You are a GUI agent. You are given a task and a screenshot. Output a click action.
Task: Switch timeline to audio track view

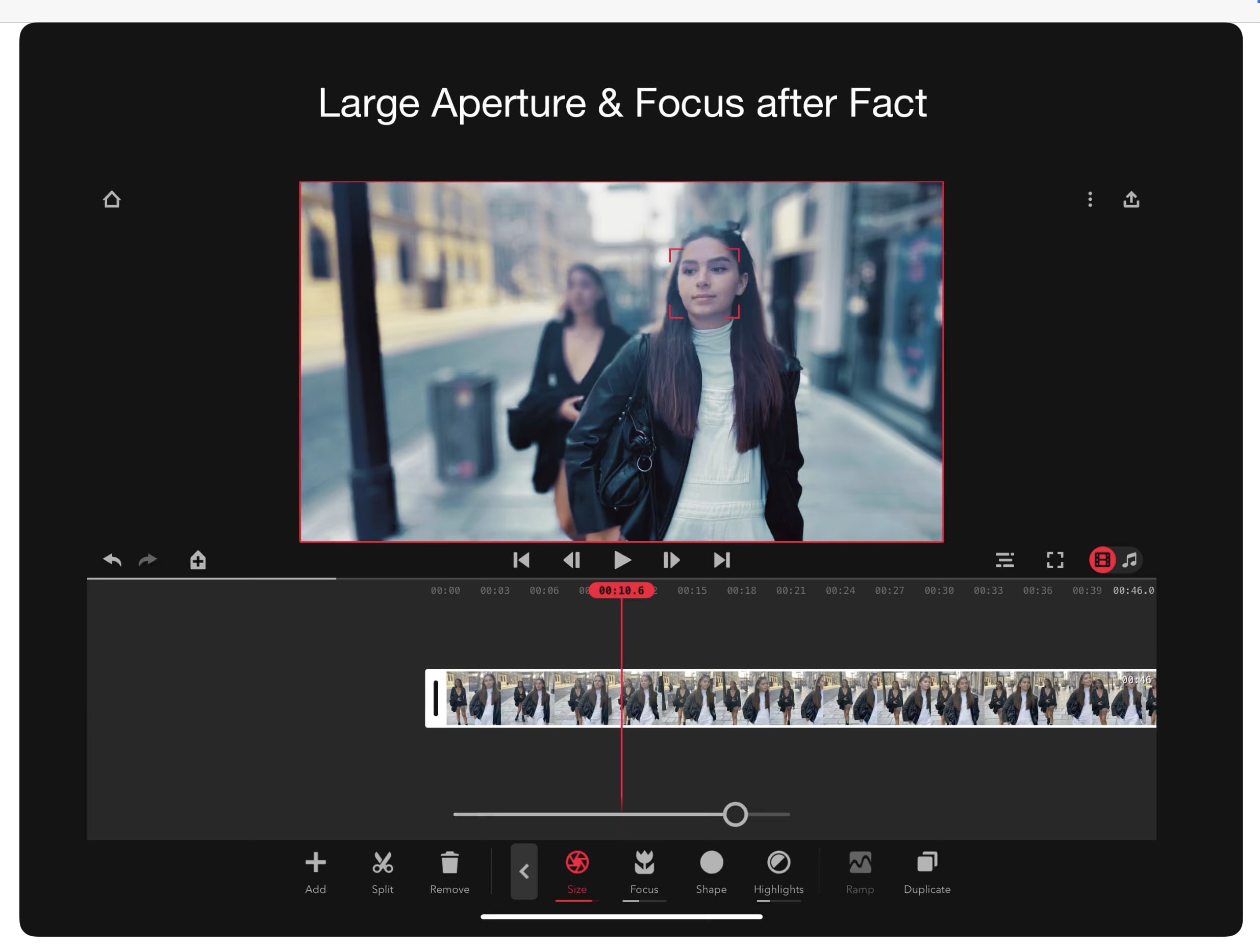1130,560
